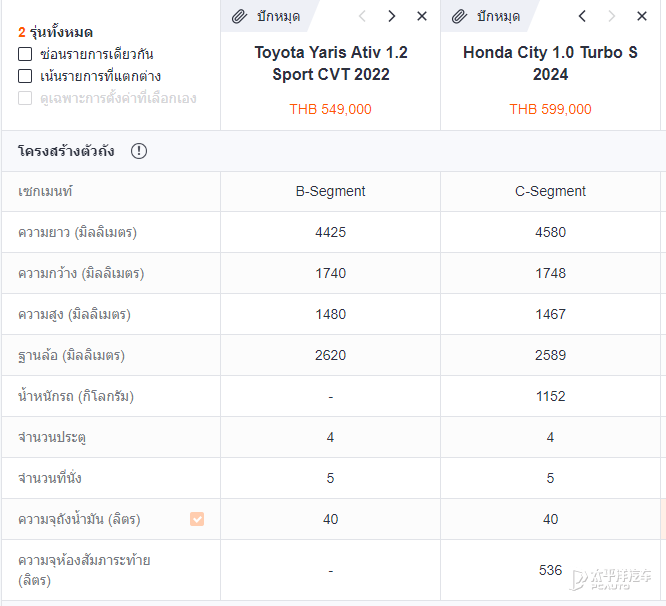
Task: Click disabled right arrow on Honda column
Action: [612, 16]
